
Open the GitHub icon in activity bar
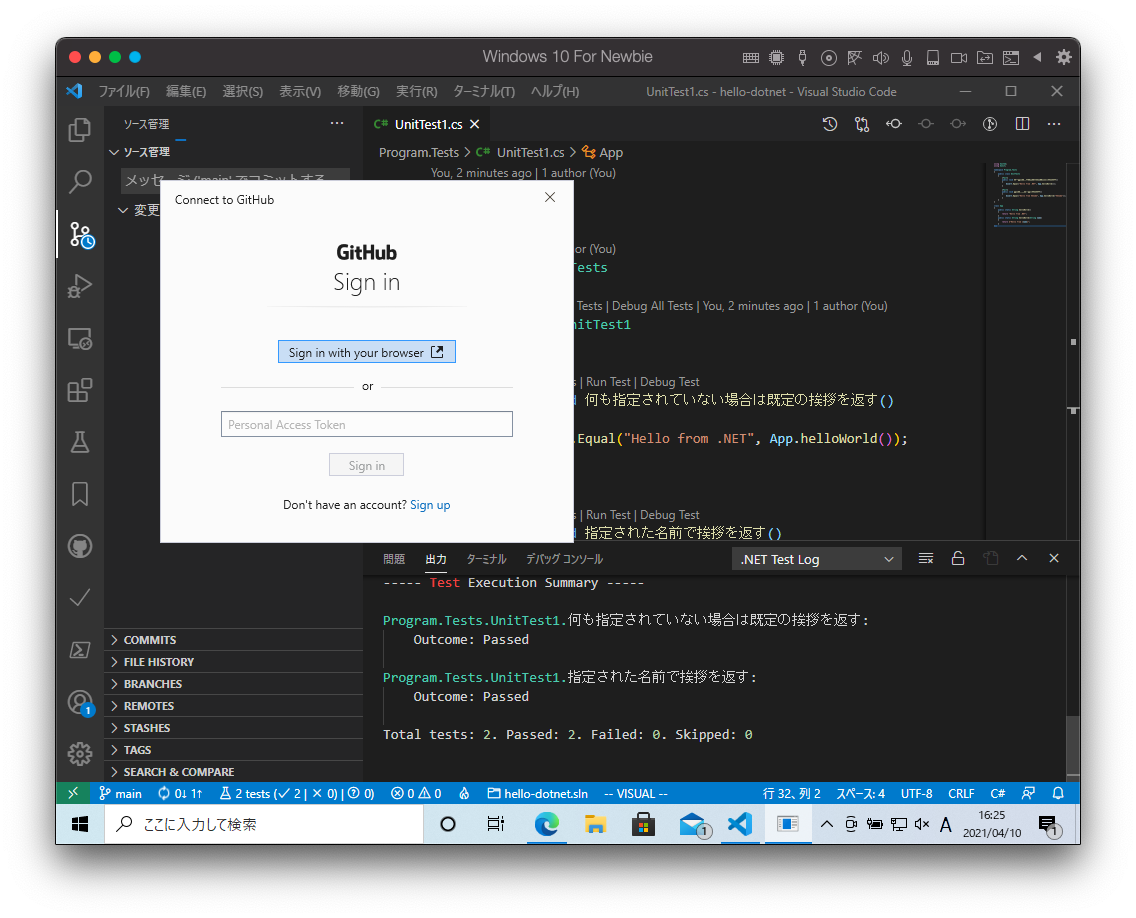point(80,546)
